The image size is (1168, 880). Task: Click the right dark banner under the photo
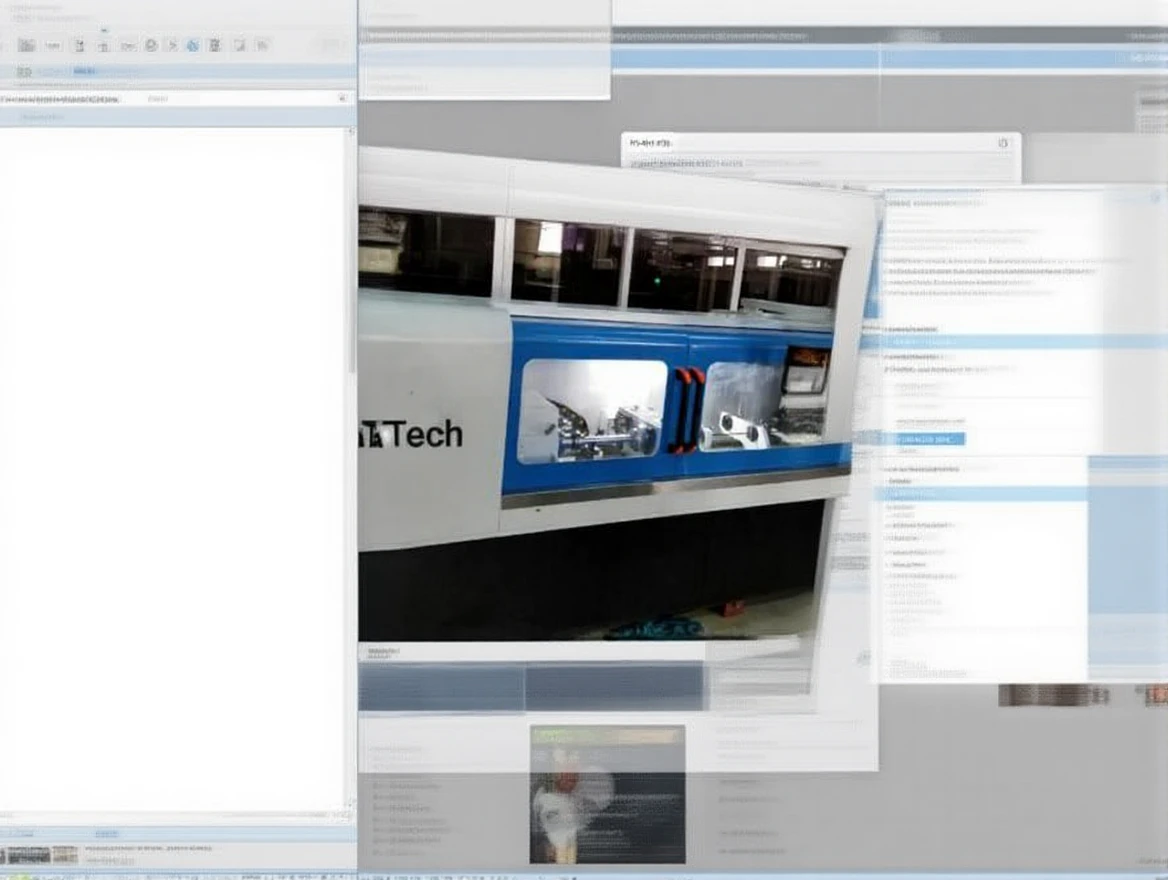click(x=614, y=688)
